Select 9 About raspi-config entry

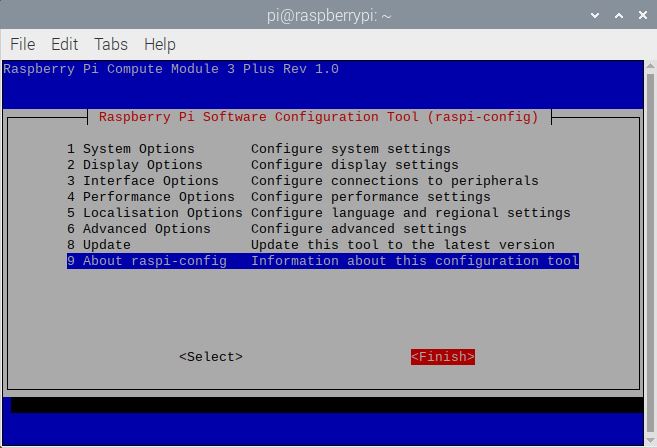(323, 261)
